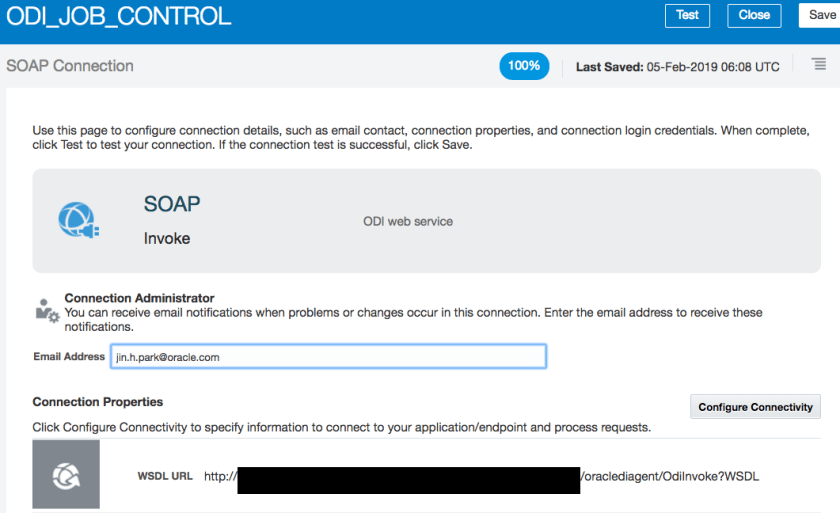Select the SOAP Connection page heading
This screenshot has width=840, height=513.
pyautogui.click(x=70, y=66)
